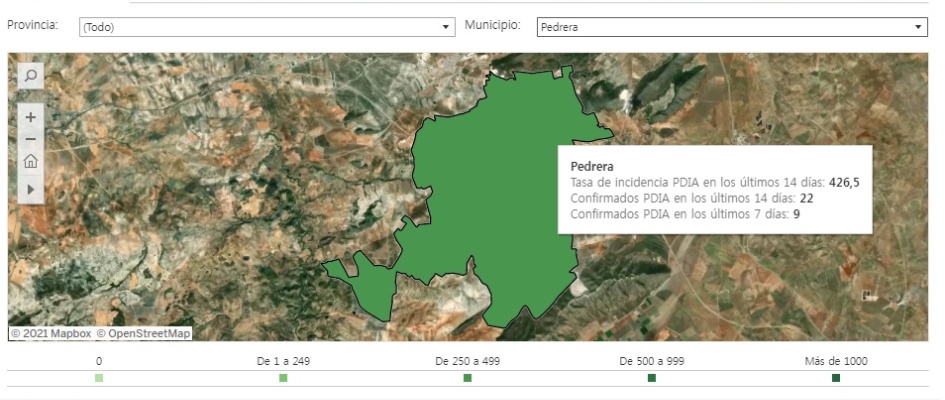
Task: Open the Provincia dropdown arrow
Action: (x=447, y=27)
